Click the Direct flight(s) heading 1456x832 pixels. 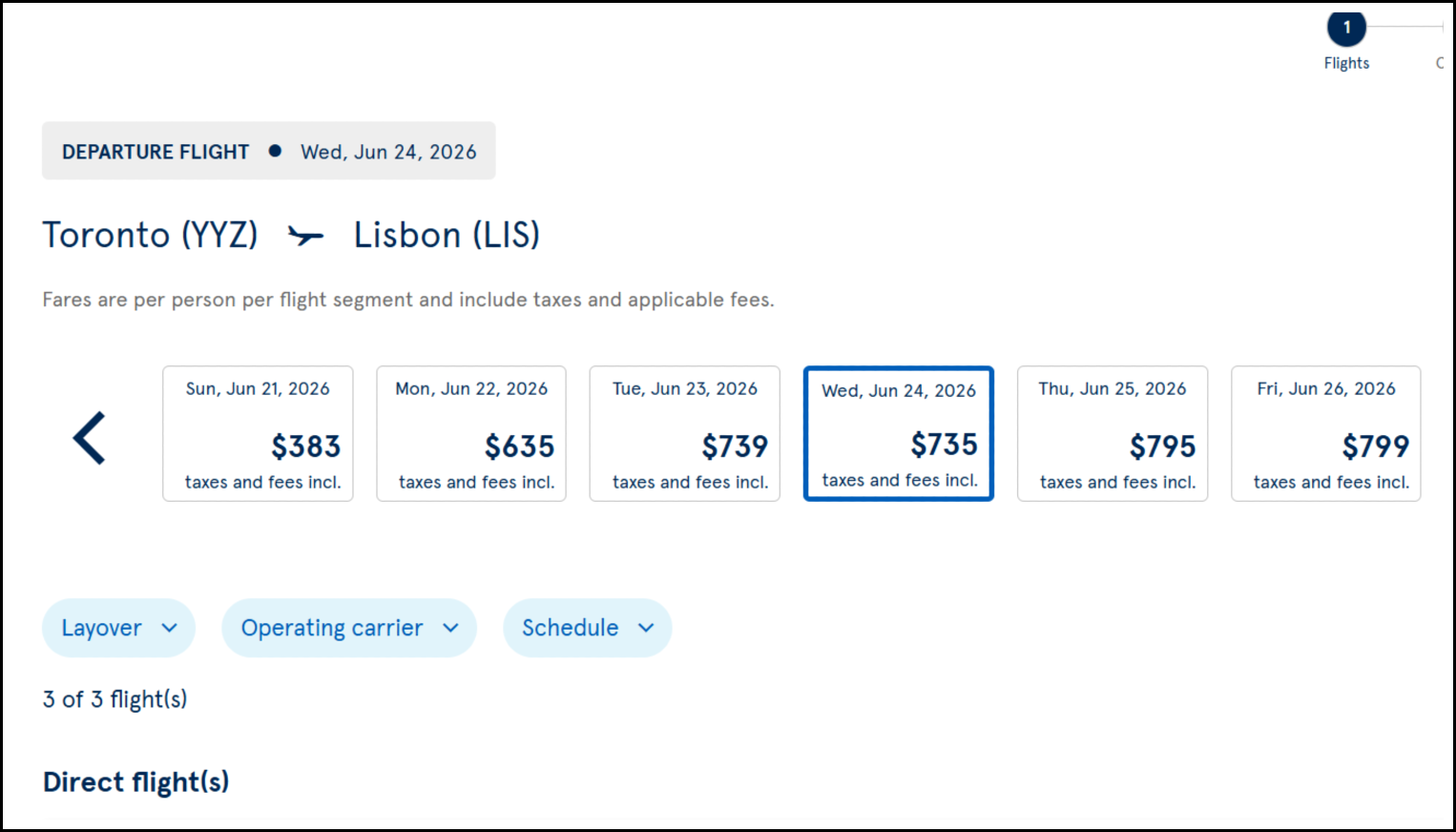coord(135,781)
